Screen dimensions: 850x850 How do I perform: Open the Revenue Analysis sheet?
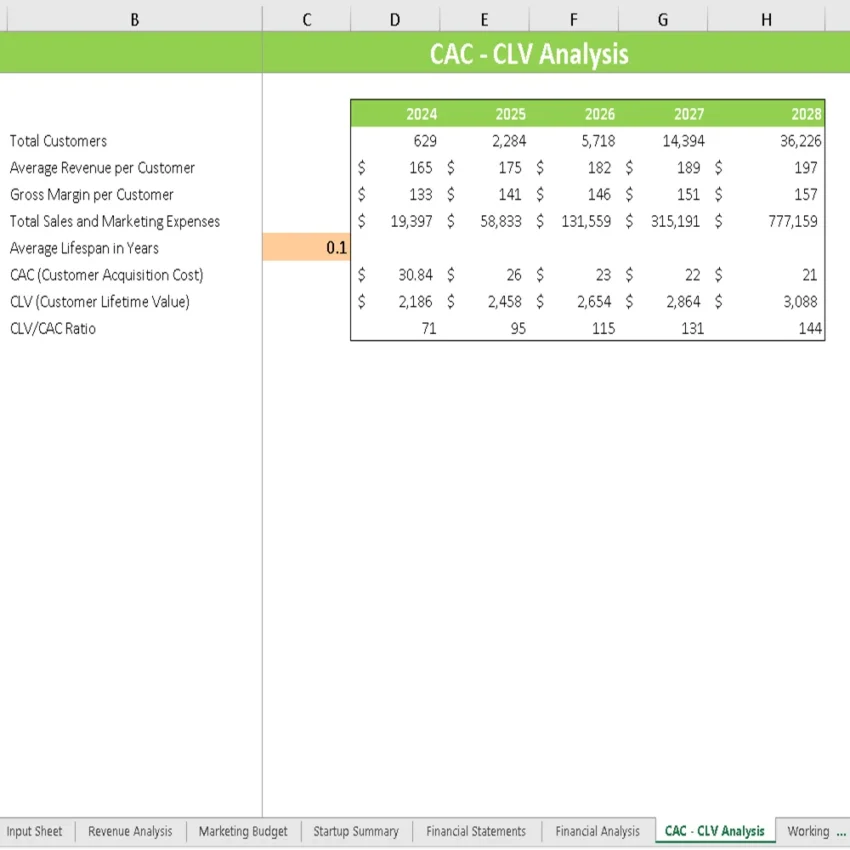click(130, 831)
